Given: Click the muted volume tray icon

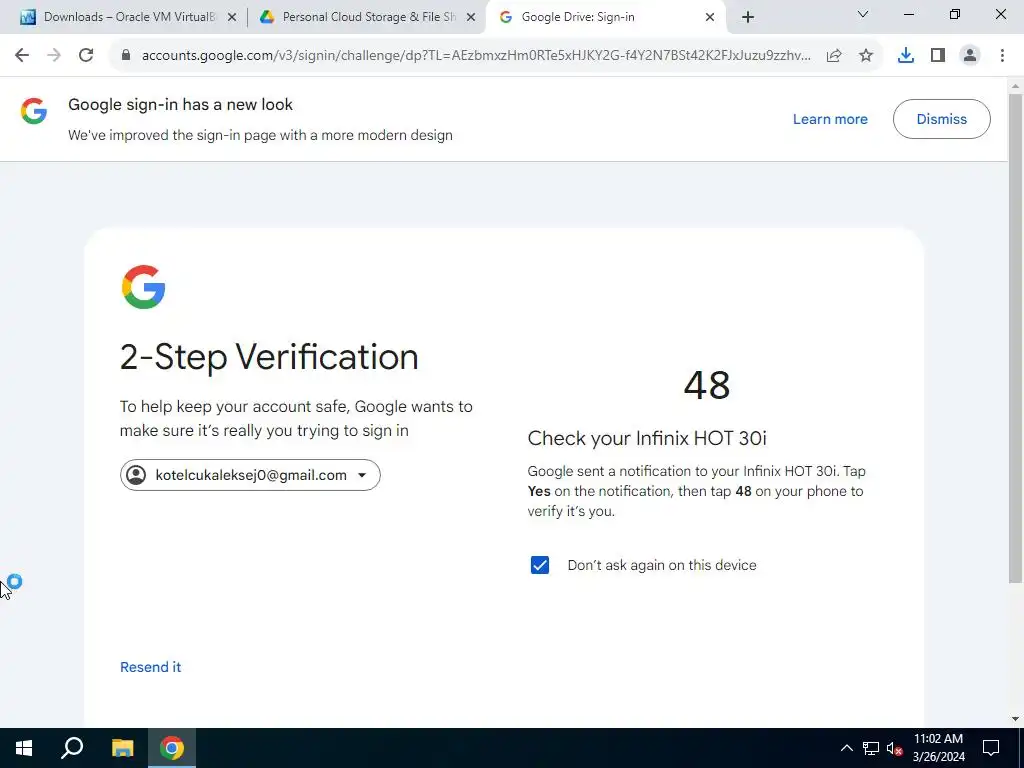Looking at the screenshot, I should pos(895,748).
